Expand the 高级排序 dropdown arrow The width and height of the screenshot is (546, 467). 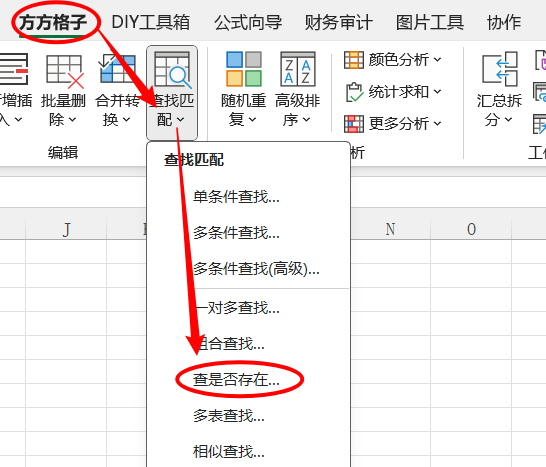tap(306, 120)
